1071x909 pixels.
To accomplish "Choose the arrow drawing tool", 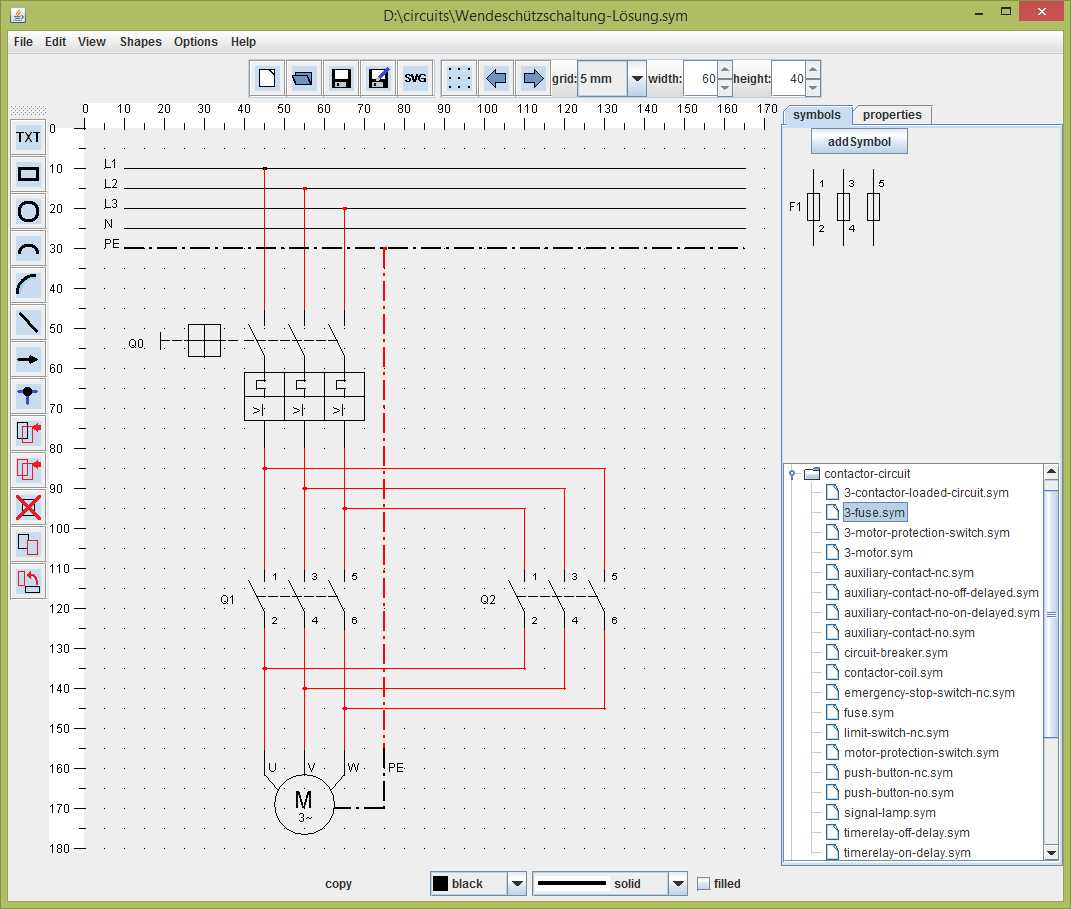I will point(28,359).
